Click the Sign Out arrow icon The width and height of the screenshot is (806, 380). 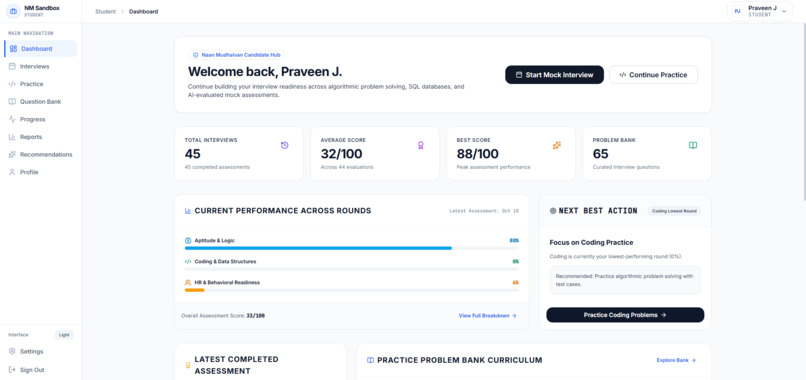(12, 370)
